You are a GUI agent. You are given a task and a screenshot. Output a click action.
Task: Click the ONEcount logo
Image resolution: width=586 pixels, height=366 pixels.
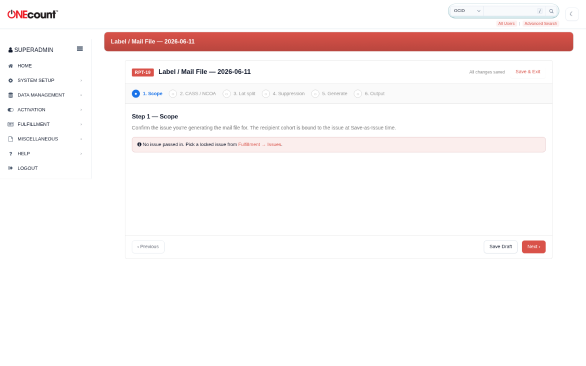click(33, 14)
